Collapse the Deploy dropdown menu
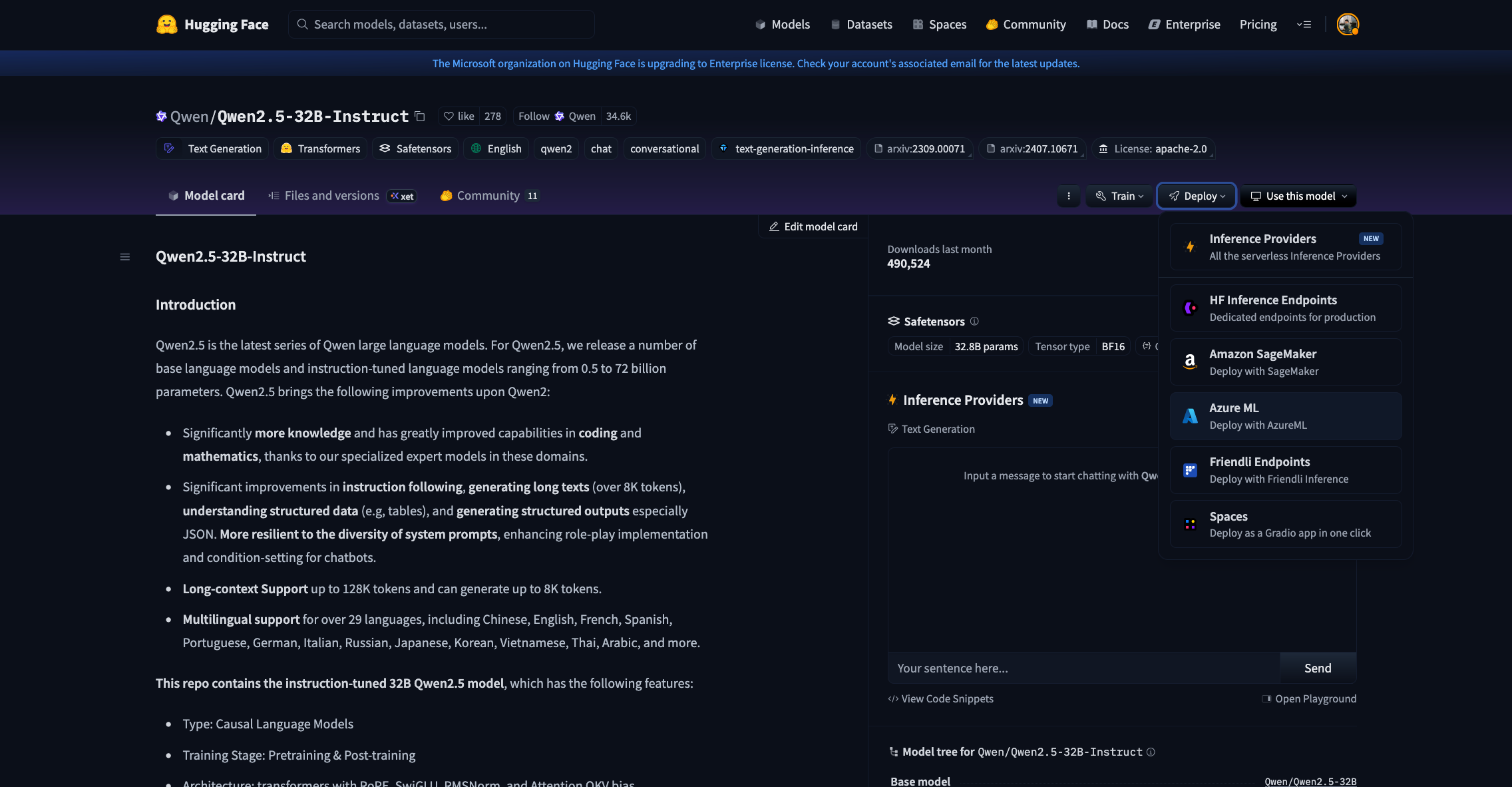 point(1197,196)
